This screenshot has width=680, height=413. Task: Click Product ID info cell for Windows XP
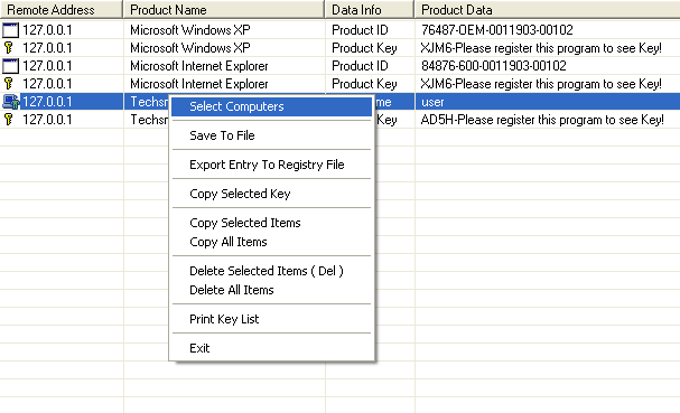point(360,30)
